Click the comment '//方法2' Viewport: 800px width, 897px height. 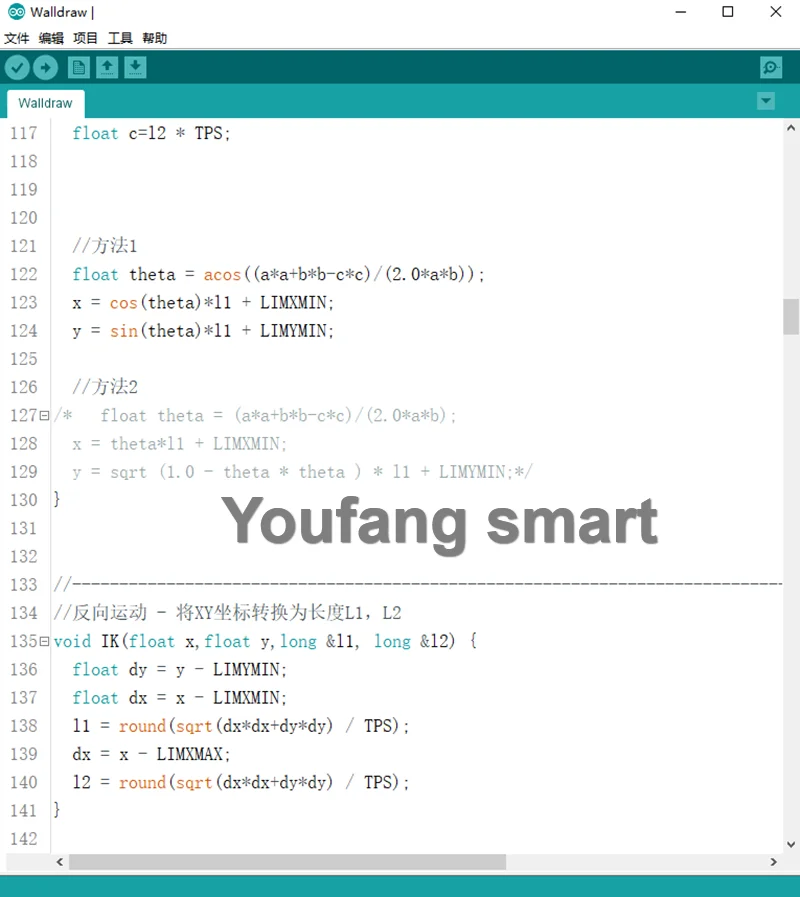tap(105, 387)
